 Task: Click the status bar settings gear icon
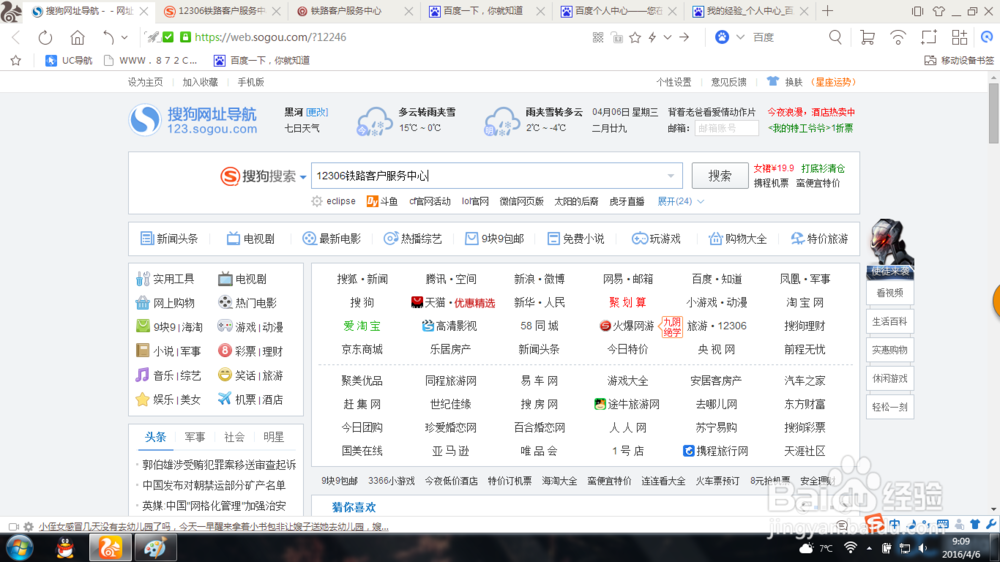(29, 527)
